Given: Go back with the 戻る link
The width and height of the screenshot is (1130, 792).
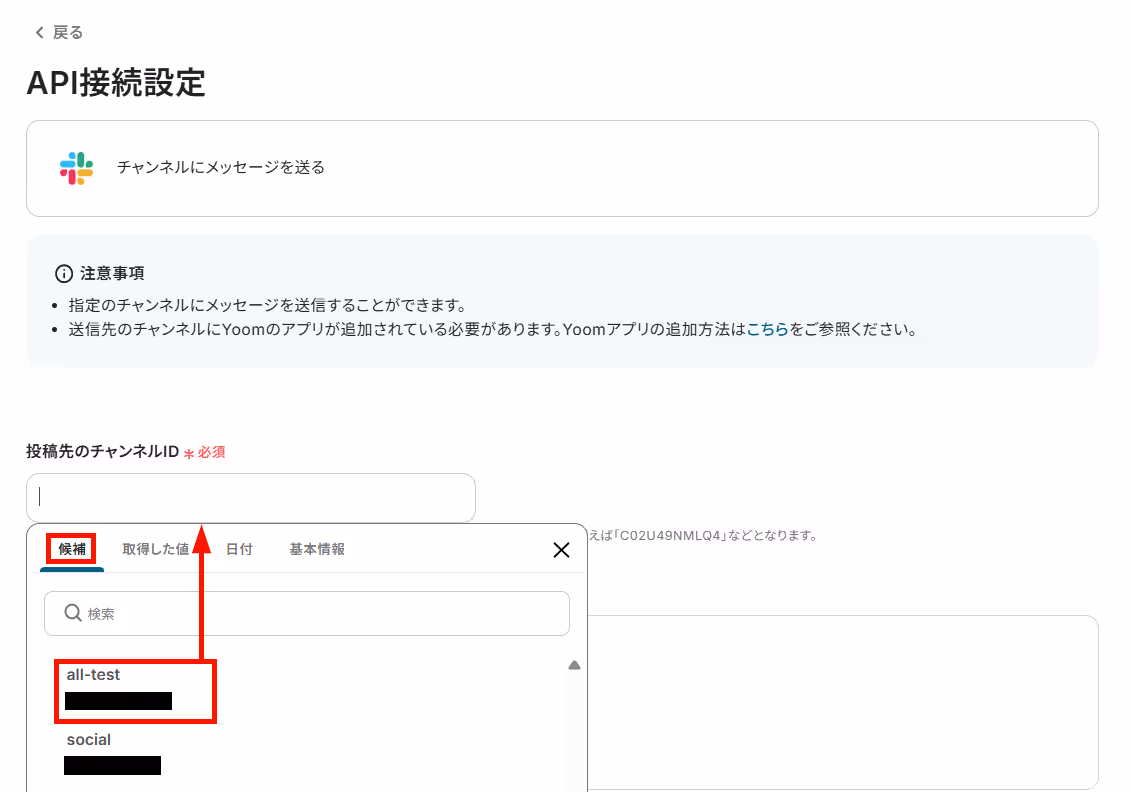Looking at the screenshot, I should click(59, 32).
